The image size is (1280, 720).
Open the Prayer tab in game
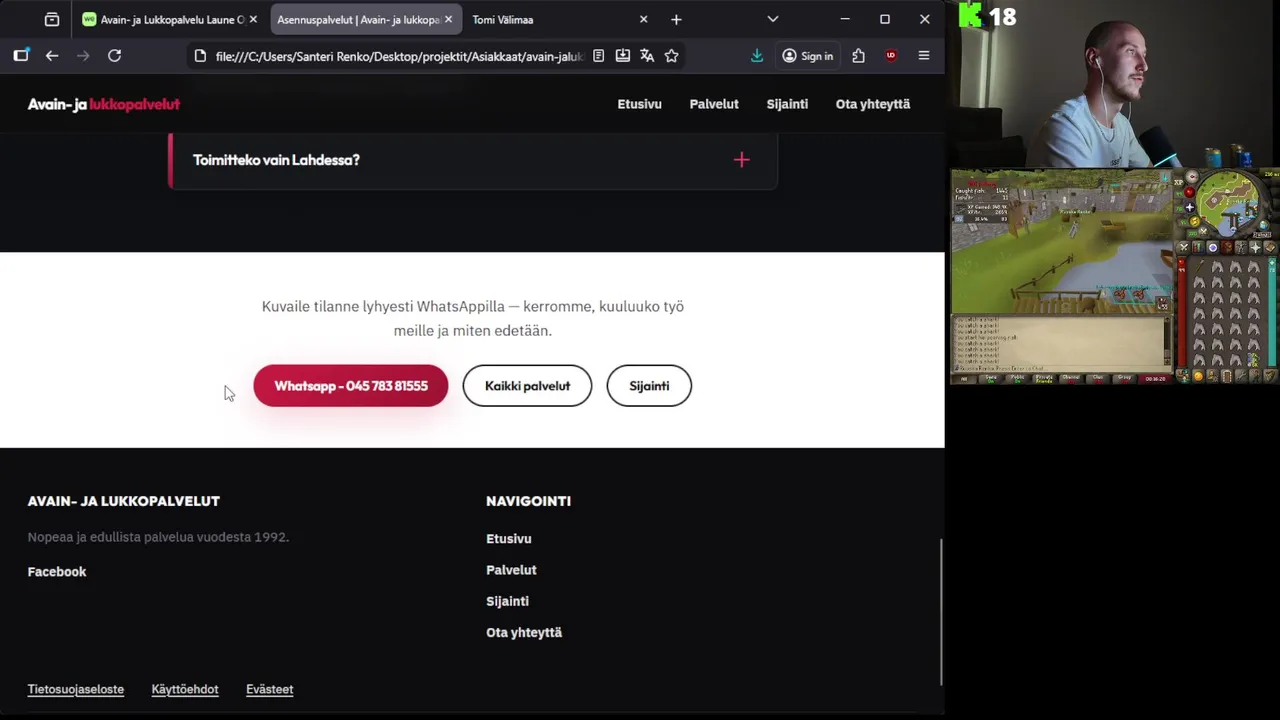(1256, 247)
